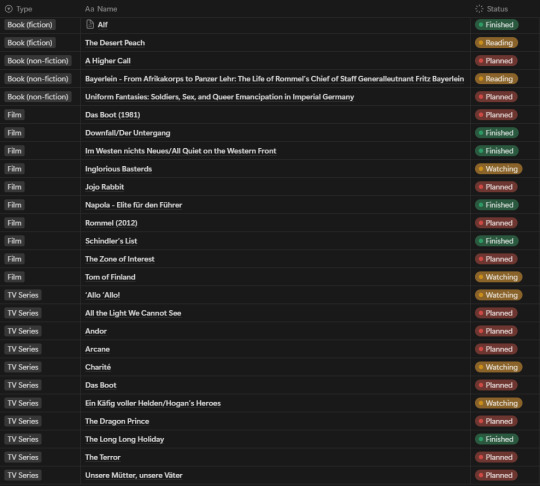Click Book (fiction) tag in Alf row

pyautogui.click(x=30, y=25)
